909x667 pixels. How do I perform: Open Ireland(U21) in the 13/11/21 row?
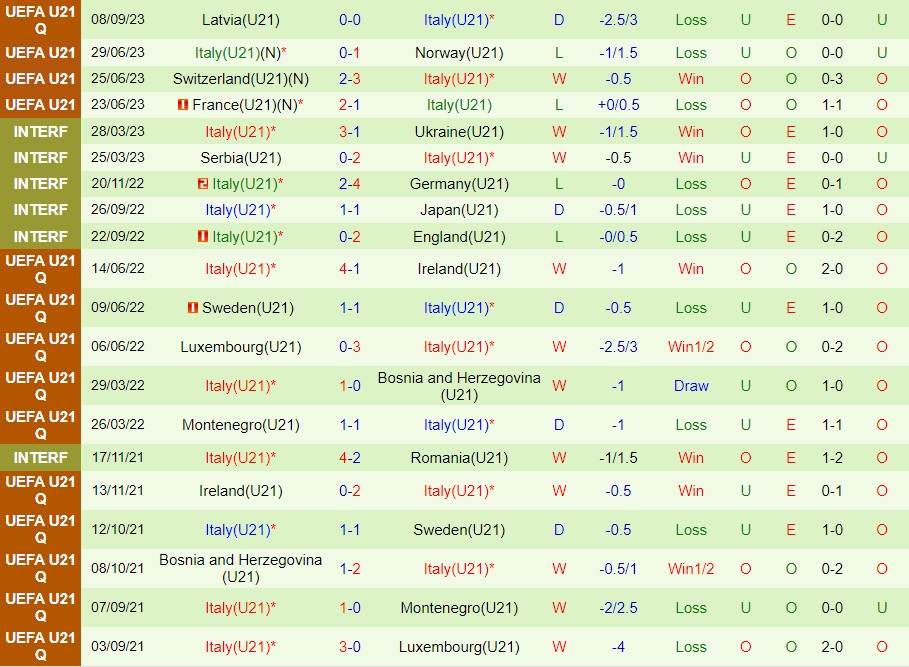click(241, 491)
